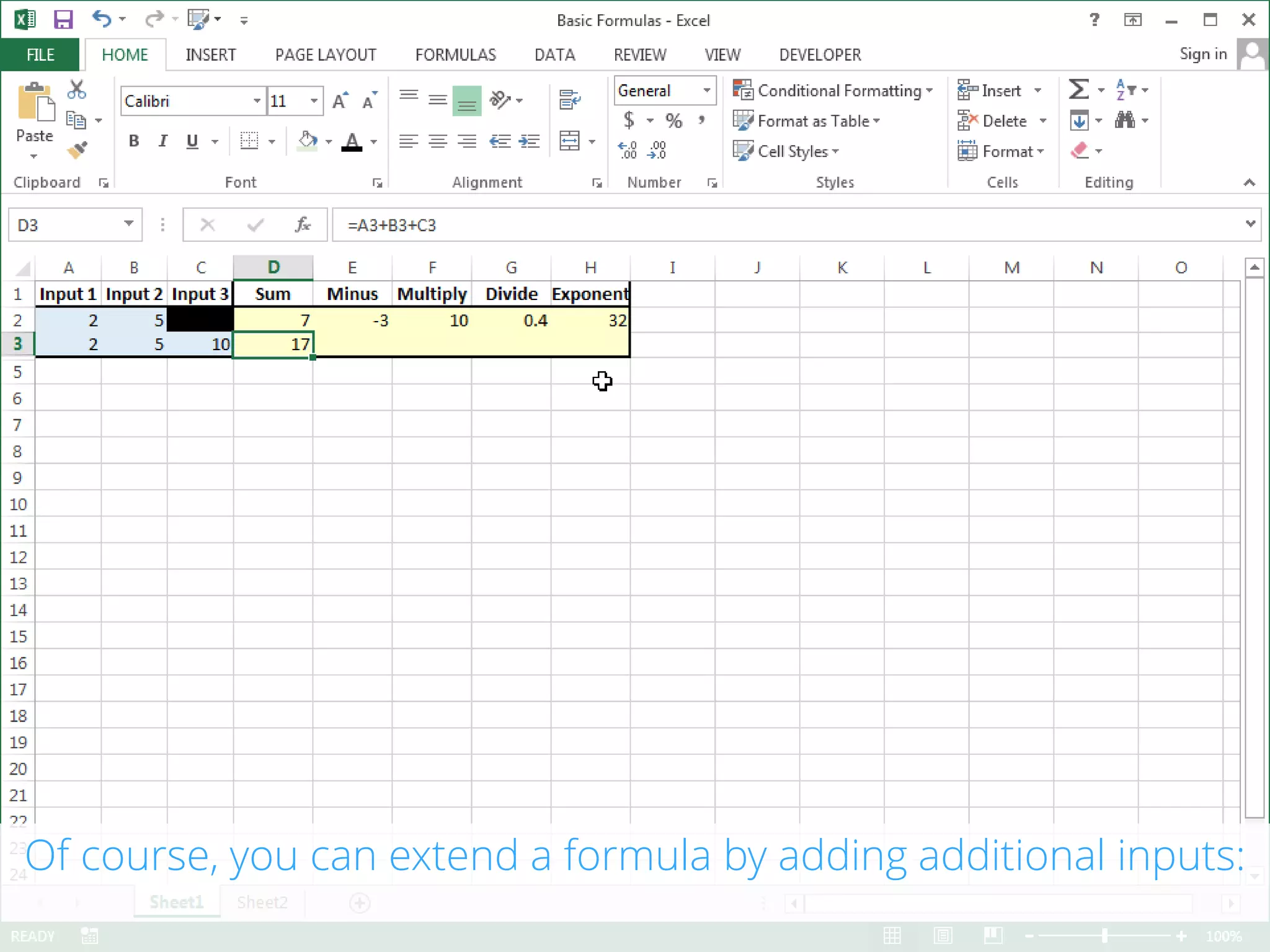Image resolution: width=1270 pixels, height=952 pixels.
Task: Expand the General number format dropdown
Action: tap(706, 90)
